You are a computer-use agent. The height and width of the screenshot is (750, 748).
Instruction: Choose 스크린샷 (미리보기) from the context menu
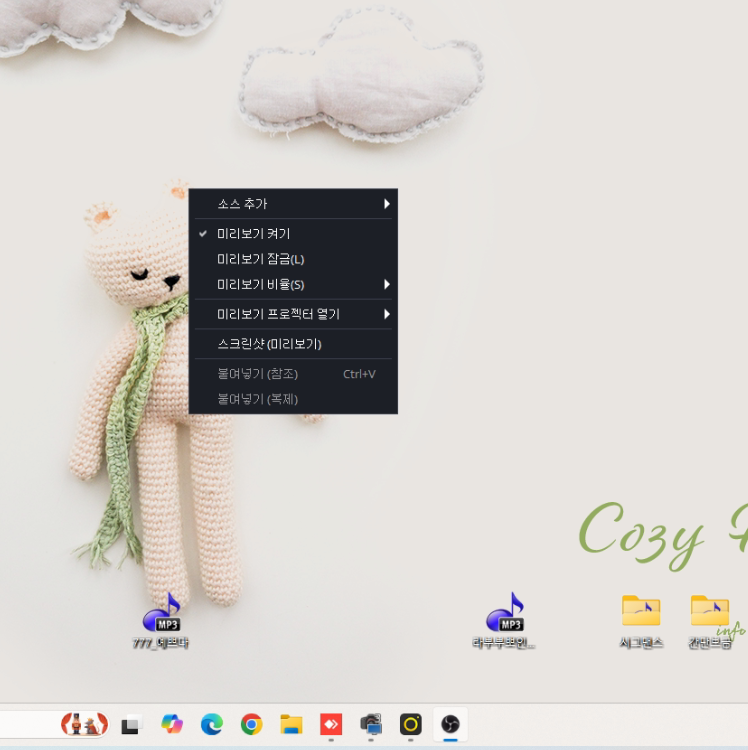270,344
